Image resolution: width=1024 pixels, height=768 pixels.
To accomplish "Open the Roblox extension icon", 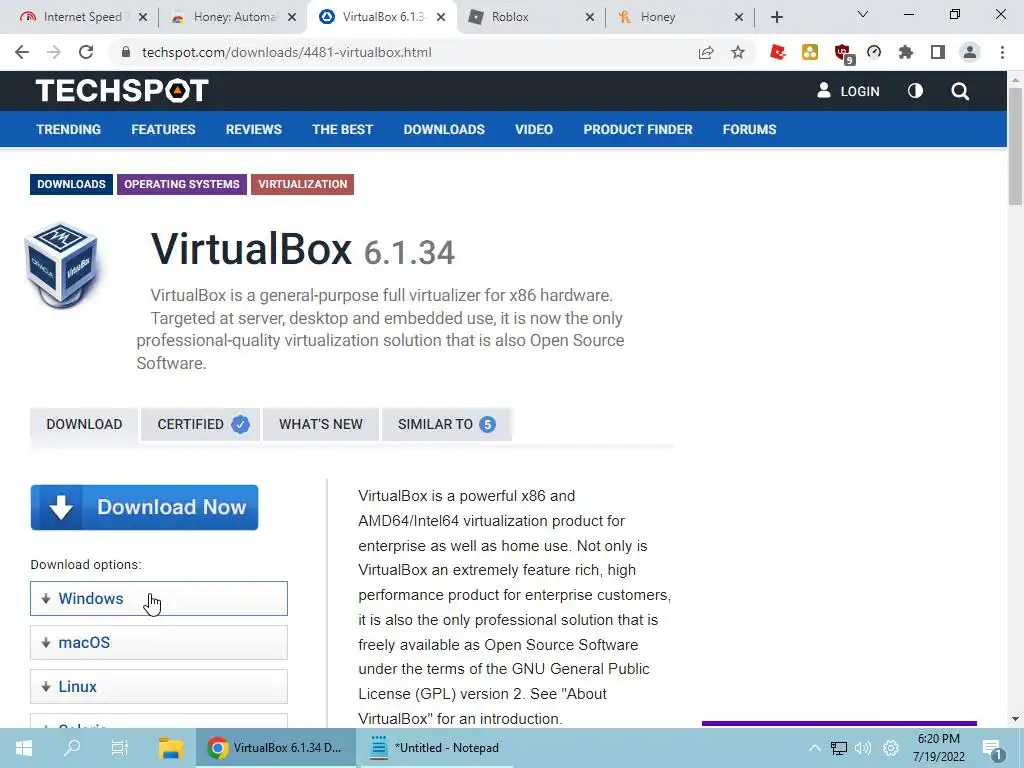I will 777,52.
